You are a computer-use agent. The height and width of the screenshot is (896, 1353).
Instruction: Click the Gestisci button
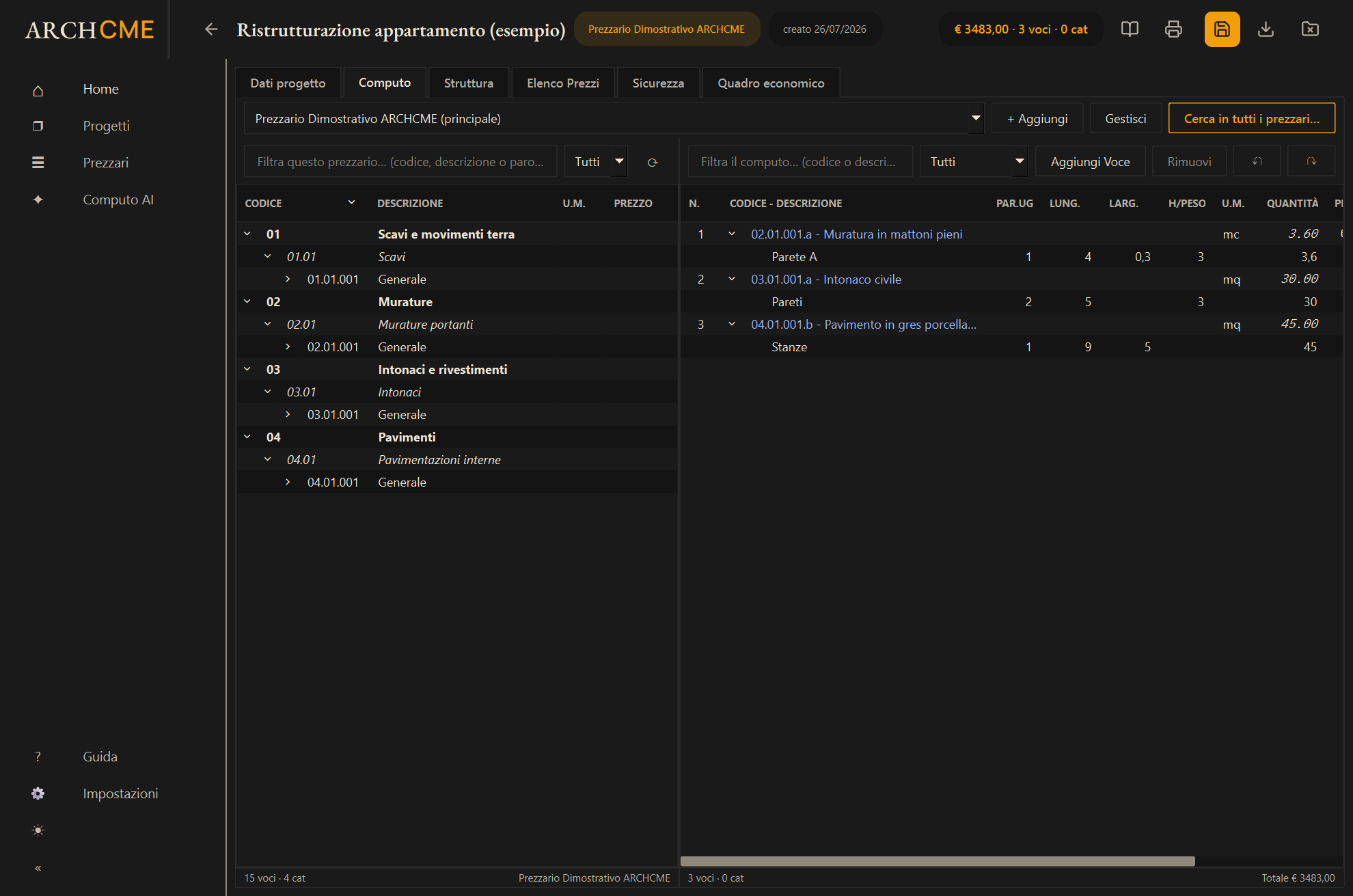pyautogui.click(x=1125, y=119)
